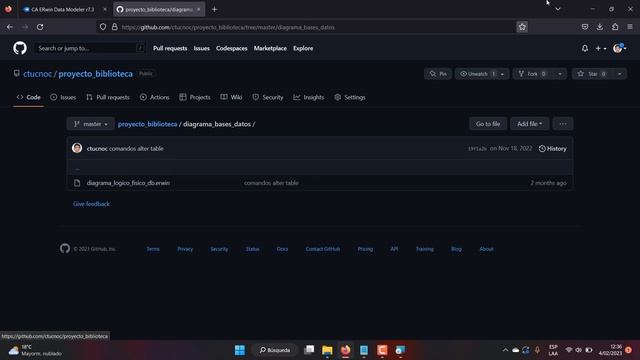
Task: Open Firefox from the taskbar
Action: point(345,350)
